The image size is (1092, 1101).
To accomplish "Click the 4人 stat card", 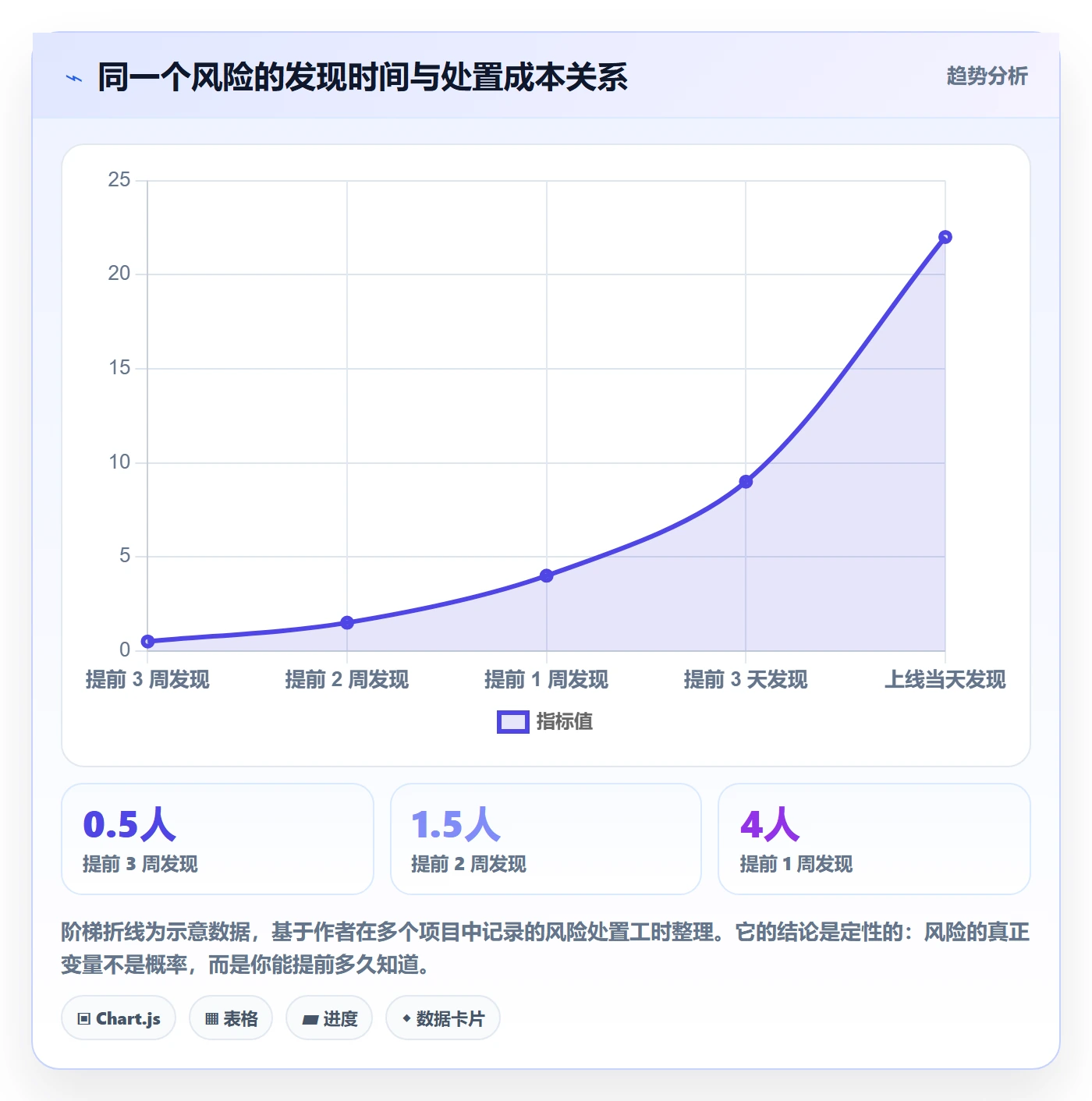I will click(x=874, y=839).
